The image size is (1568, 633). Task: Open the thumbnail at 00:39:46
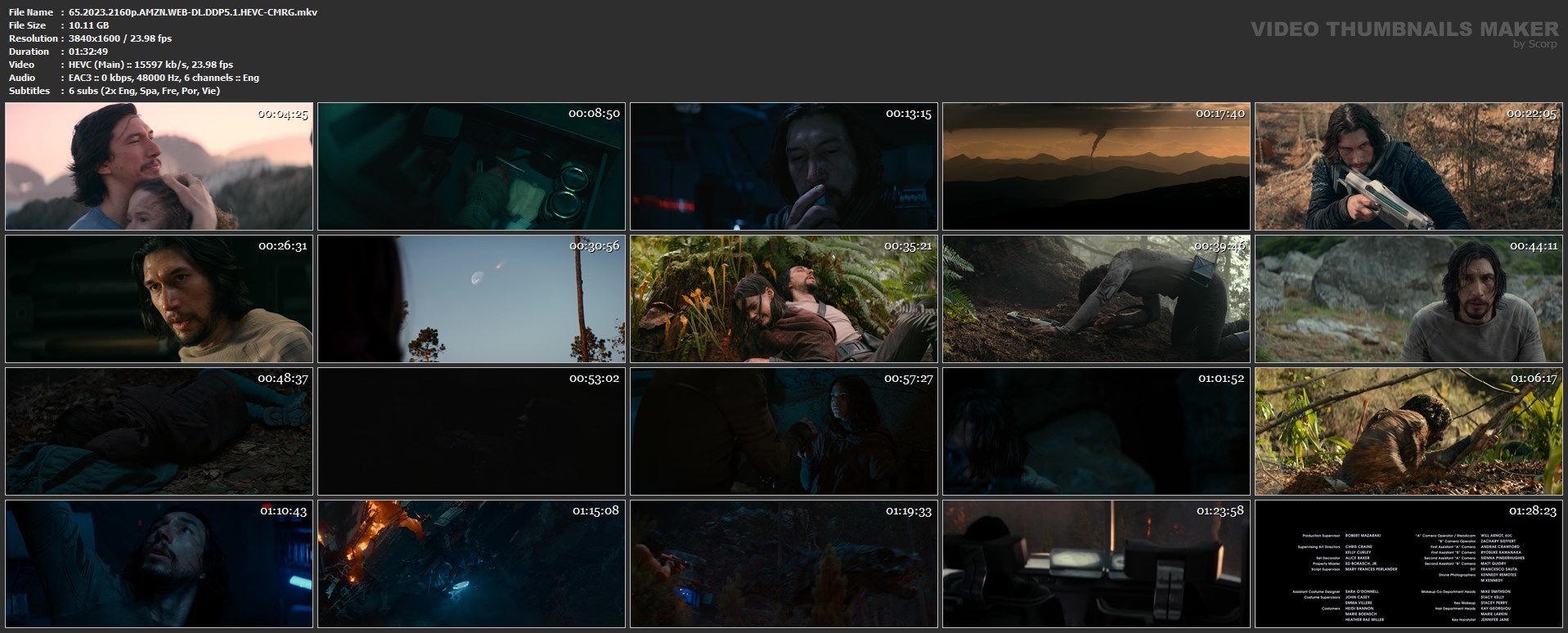(1096, 299)
